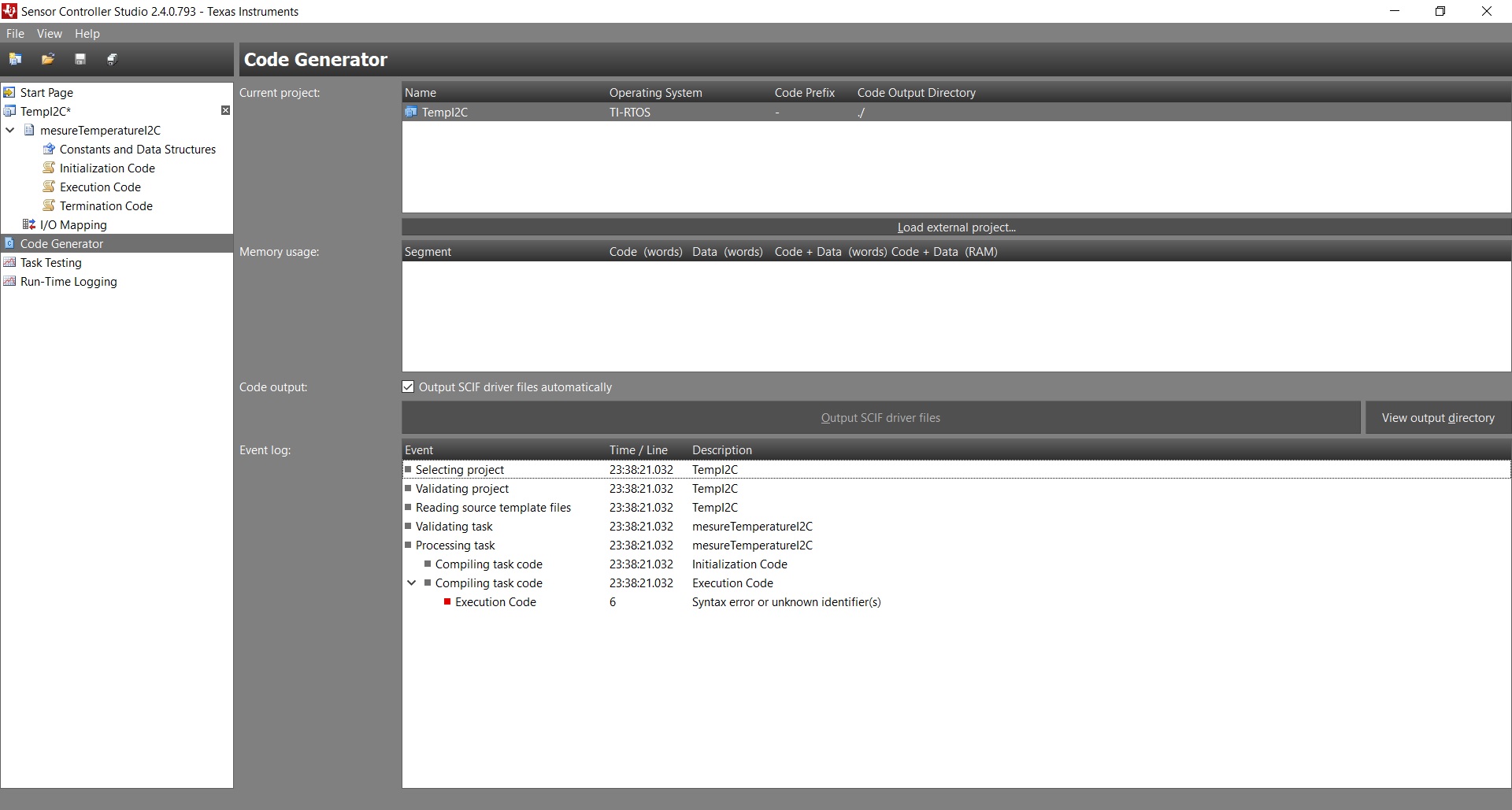The height and width of the screenshot is (810, 1512).
Task: Click red error marker beside Execution Code
Action: click(447, 601)
